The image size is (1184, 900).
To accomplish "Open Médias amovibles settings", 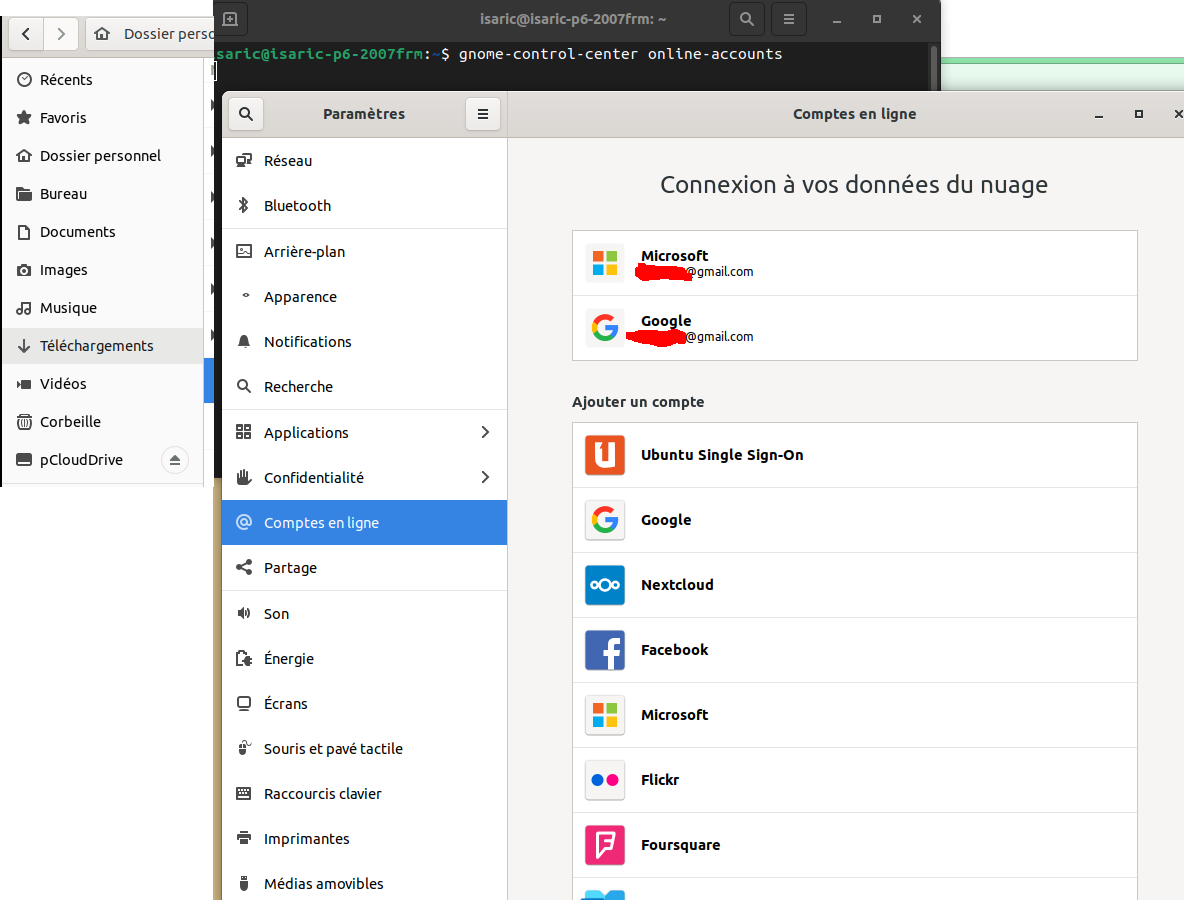I will (364, 883).
